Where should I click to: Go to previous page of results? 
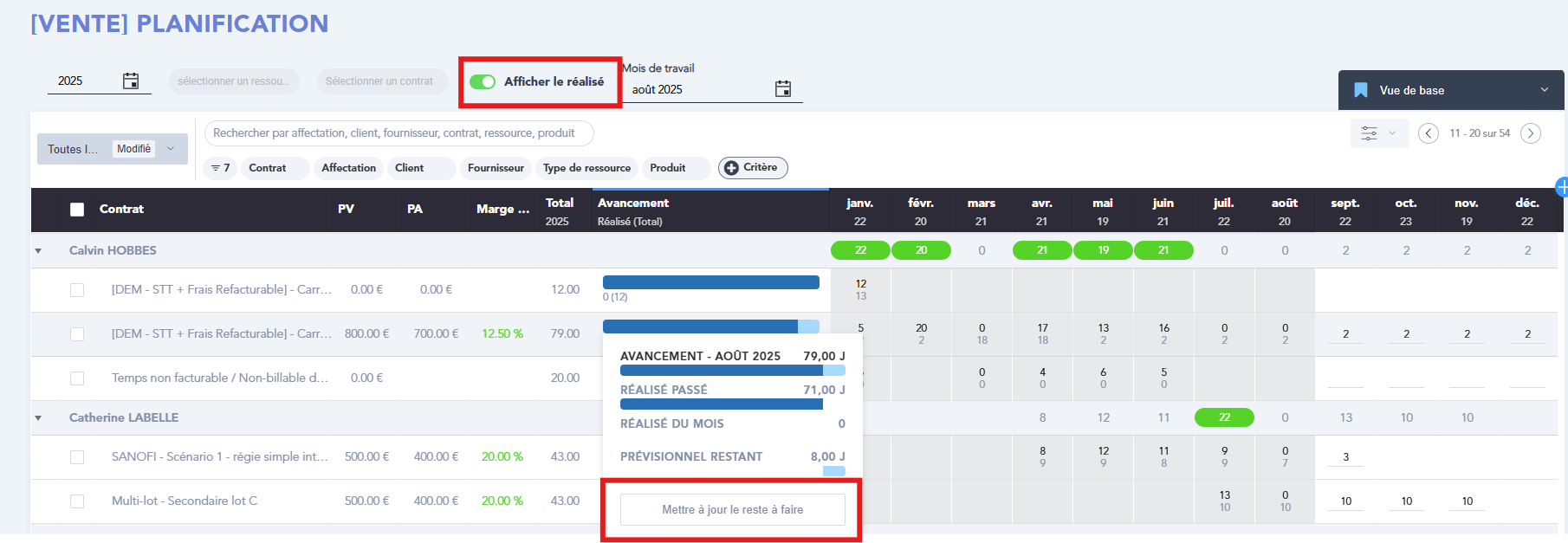coord(1429,133)
